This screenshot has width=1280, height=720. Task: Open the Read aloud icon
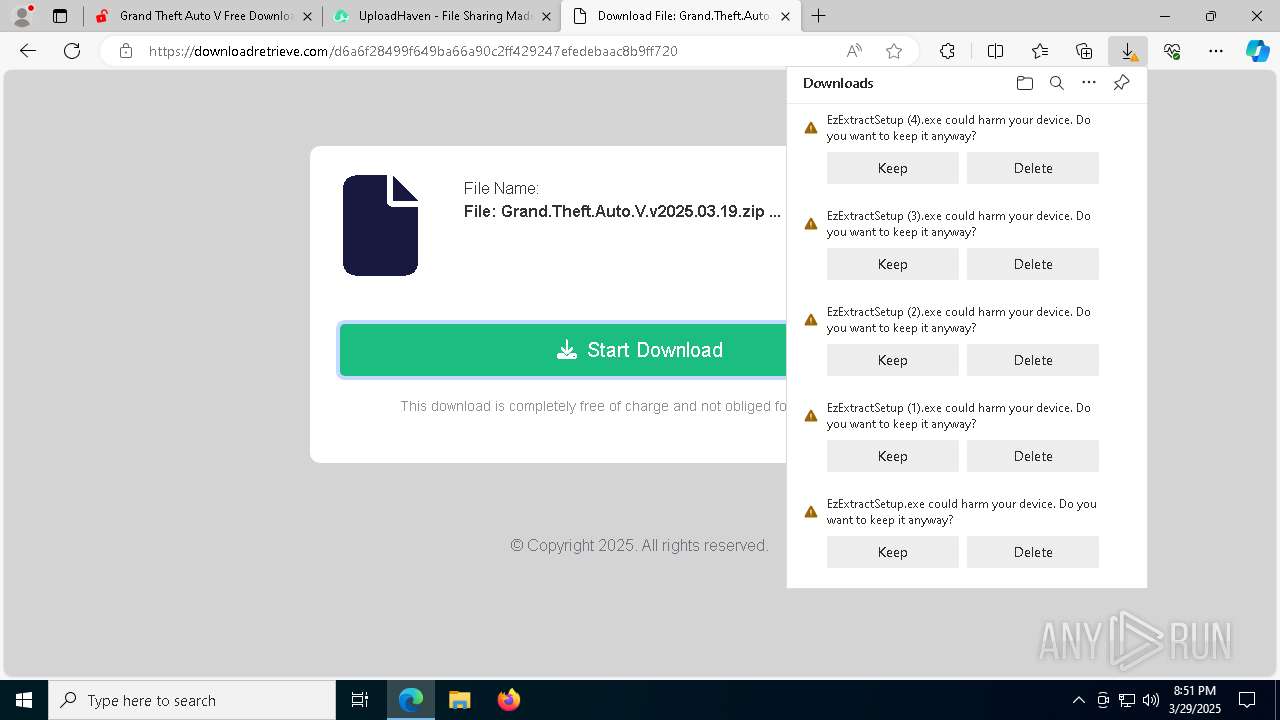(x=854, y=51)
